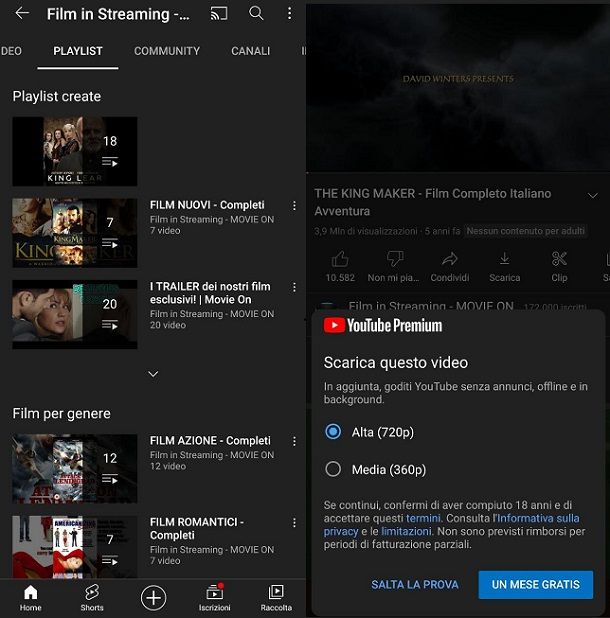Open the King Lear playlist thumbnail
This screenshot has height=618, width=610.
click(74, 151)
